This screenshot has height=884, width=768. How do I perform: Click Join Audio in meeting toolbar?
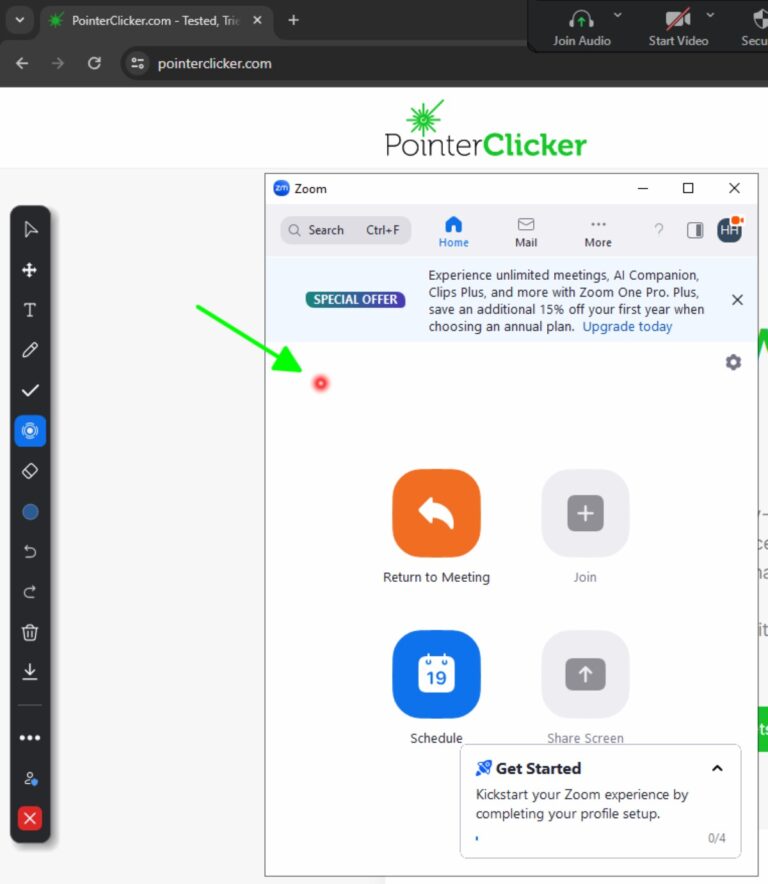click(581, 28)
